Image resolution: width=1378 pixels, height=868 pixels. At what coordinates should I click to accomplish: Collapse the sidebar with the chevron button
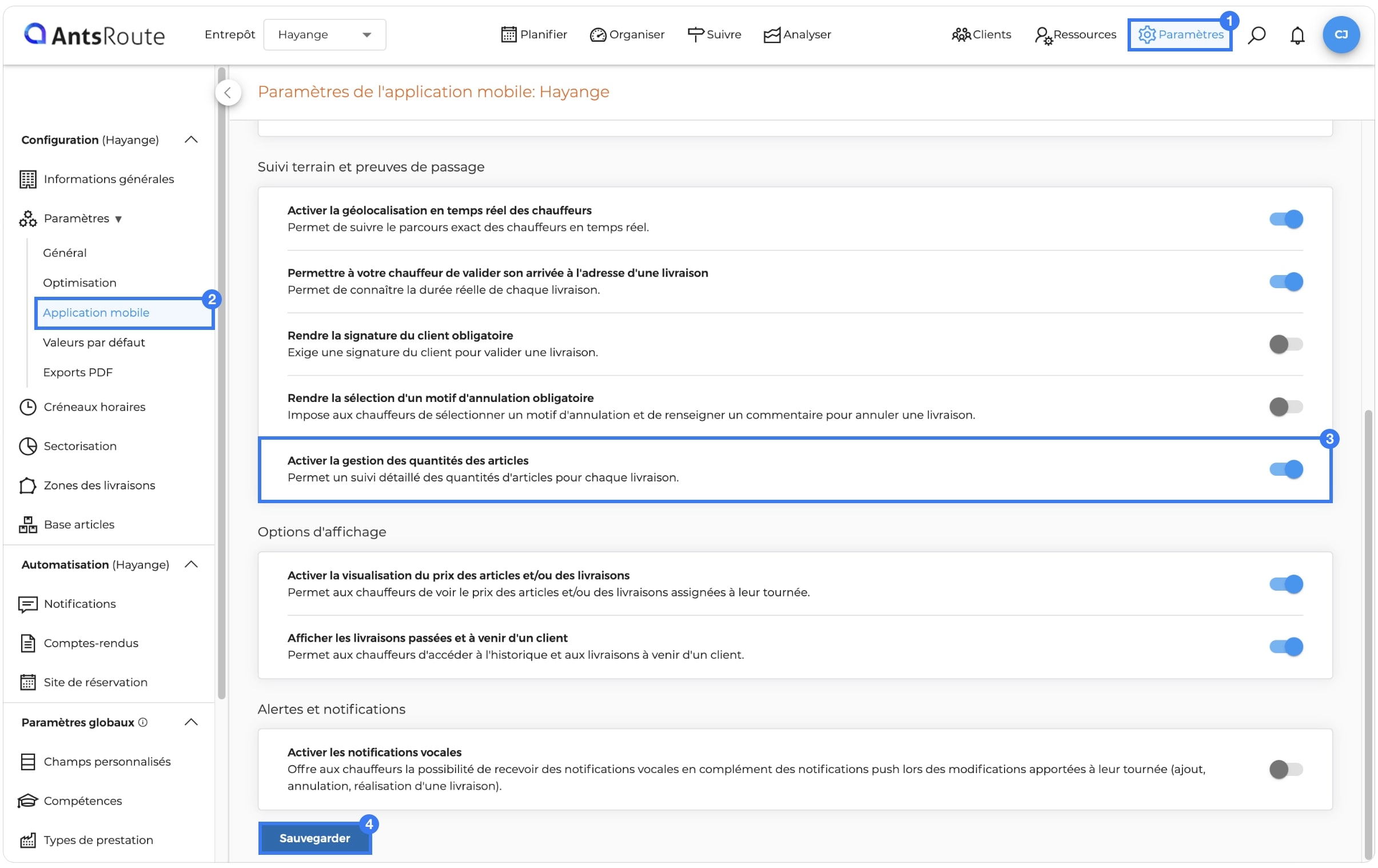[228, 93]
